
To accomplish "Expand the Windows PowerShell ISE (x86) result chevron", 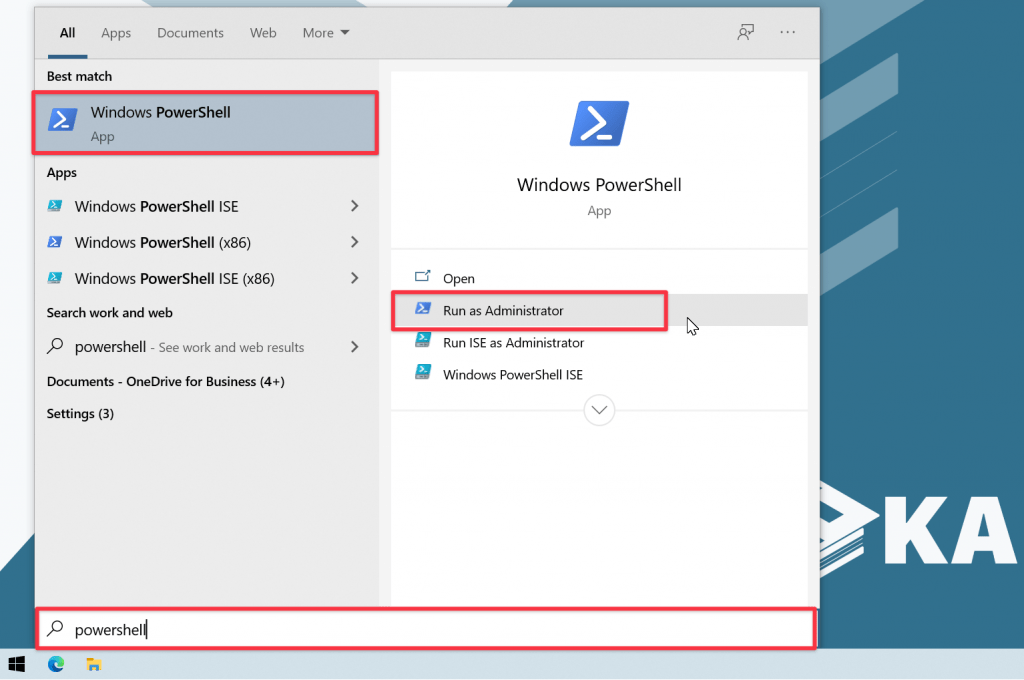I will click(x=353, y=278).
